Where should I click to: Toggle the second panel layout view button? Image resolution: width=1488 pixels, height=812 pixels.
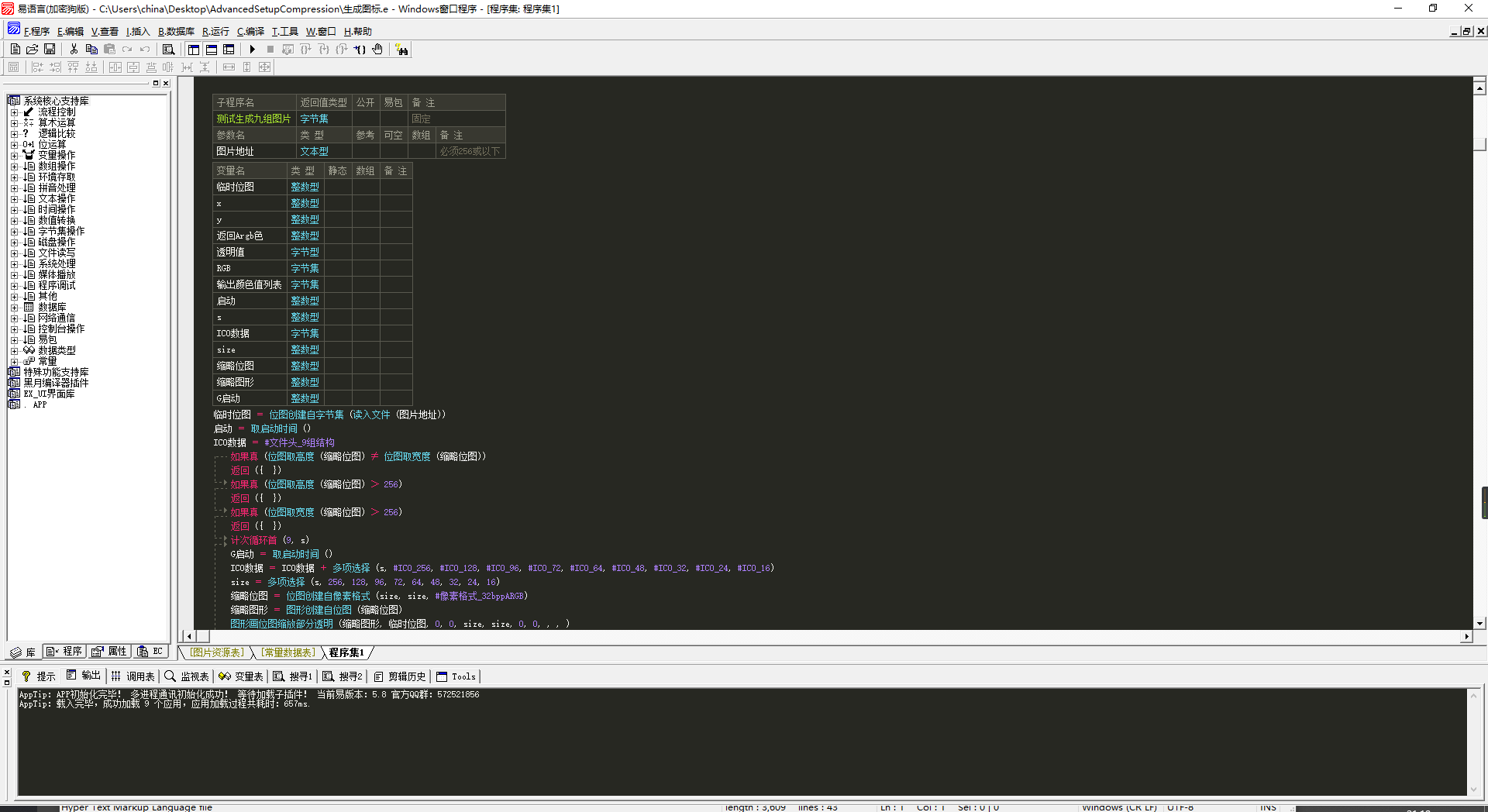(211, 49)
